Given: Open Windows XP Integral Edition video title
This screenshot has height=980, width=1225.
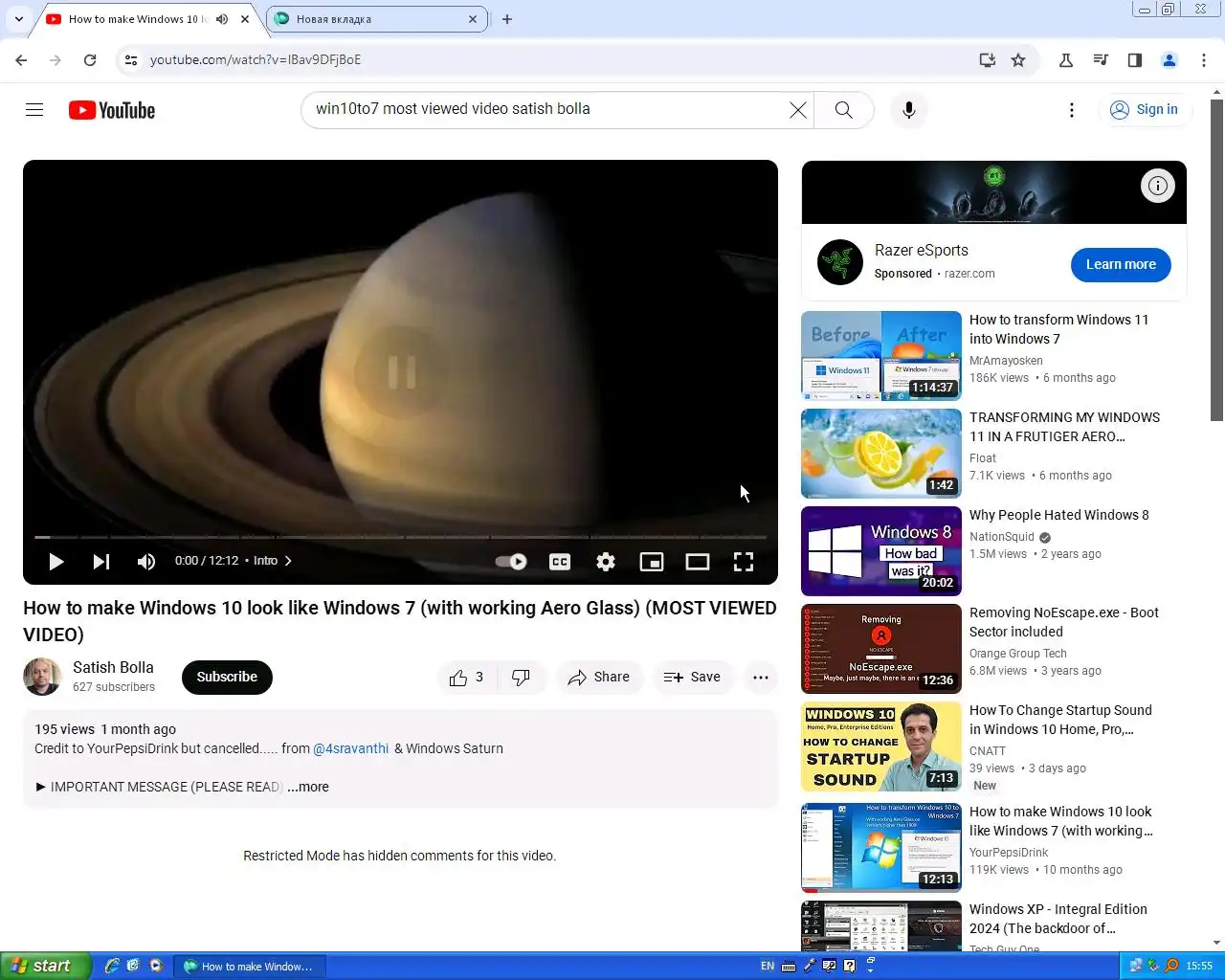Looking at the screenshot, I should point(1058,919).
